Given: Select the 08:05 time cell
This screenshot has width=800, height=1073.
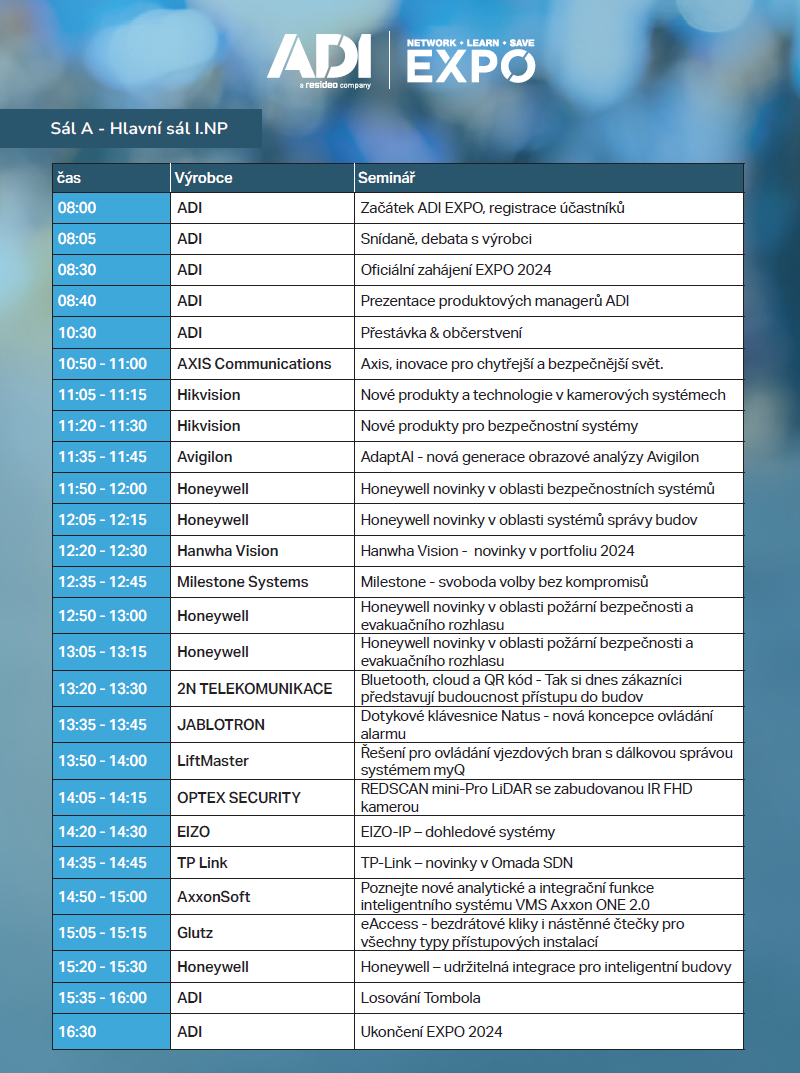Looking at the screenshot, I should click(x=112, y=239).
